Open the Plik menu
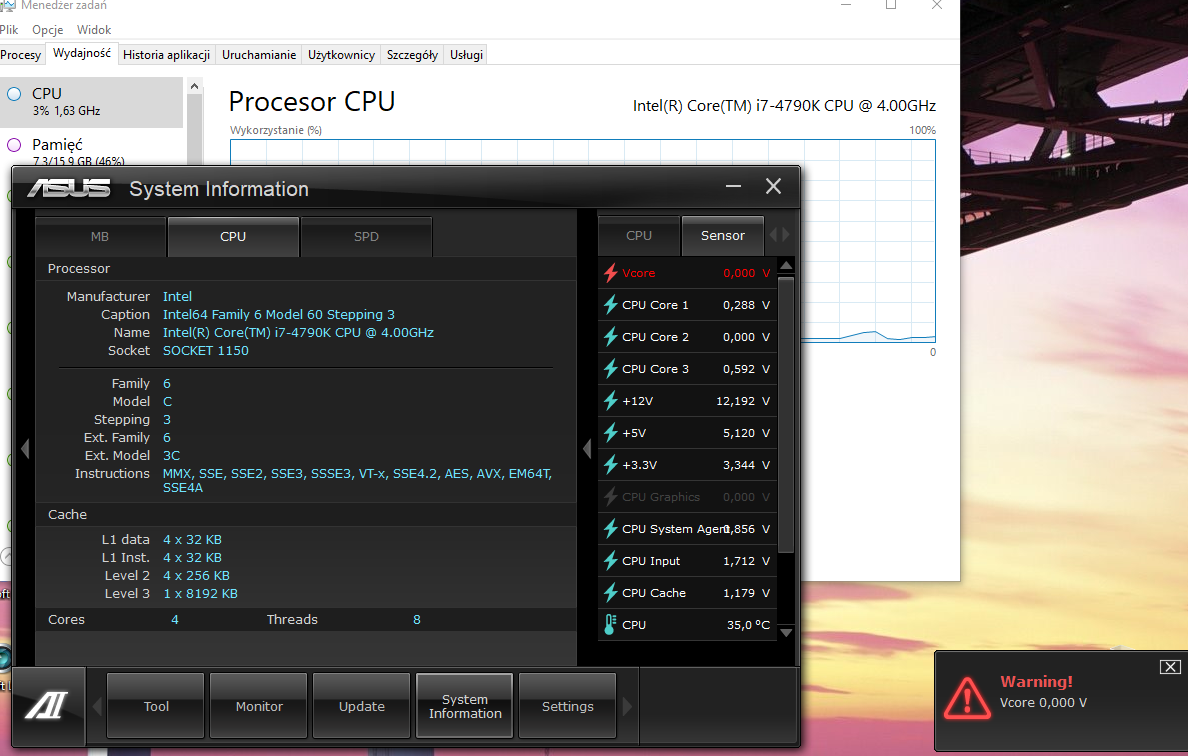 [9, 30]
